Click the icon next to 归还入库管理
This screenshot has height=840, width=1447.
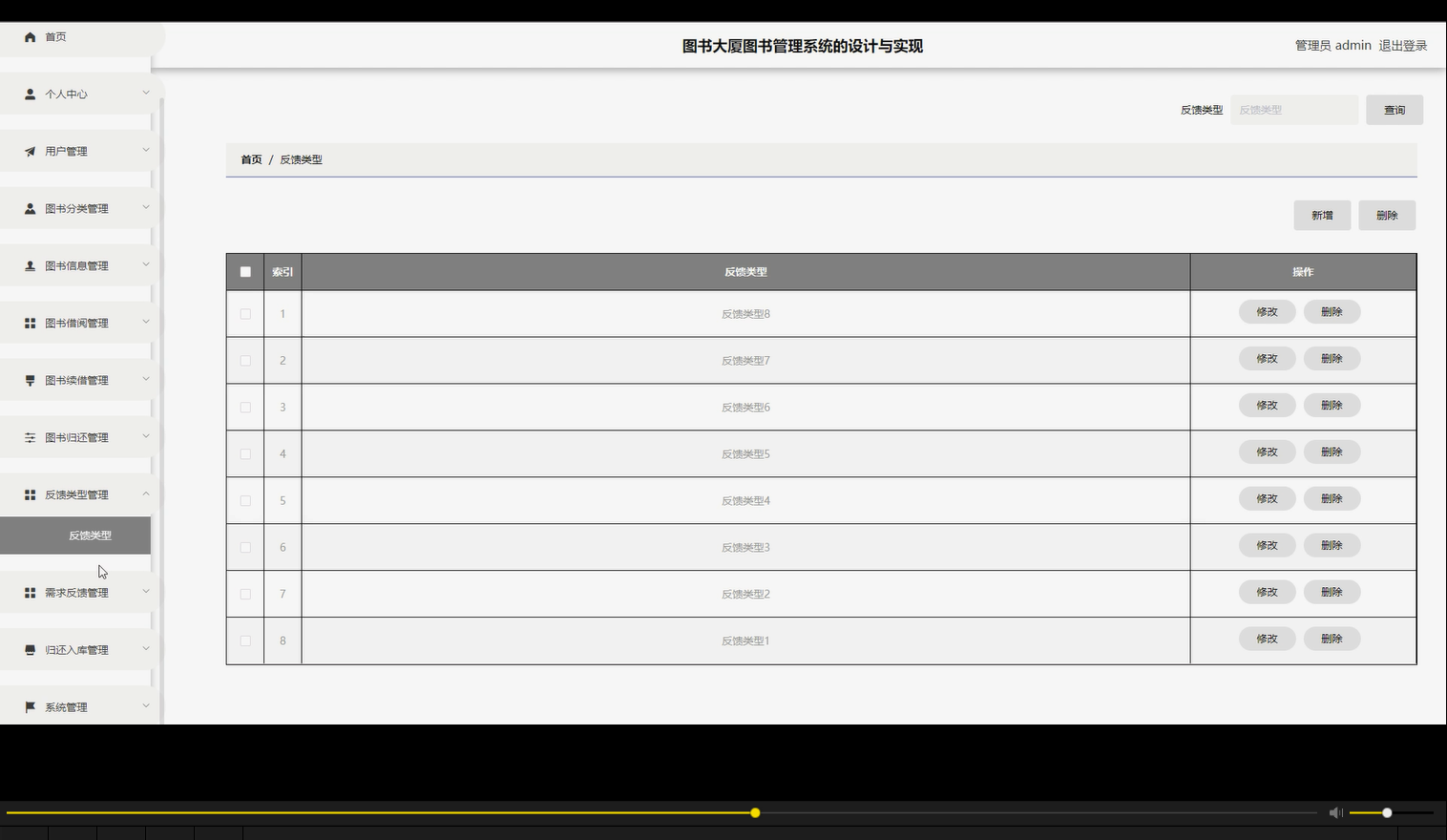[30, 650]
